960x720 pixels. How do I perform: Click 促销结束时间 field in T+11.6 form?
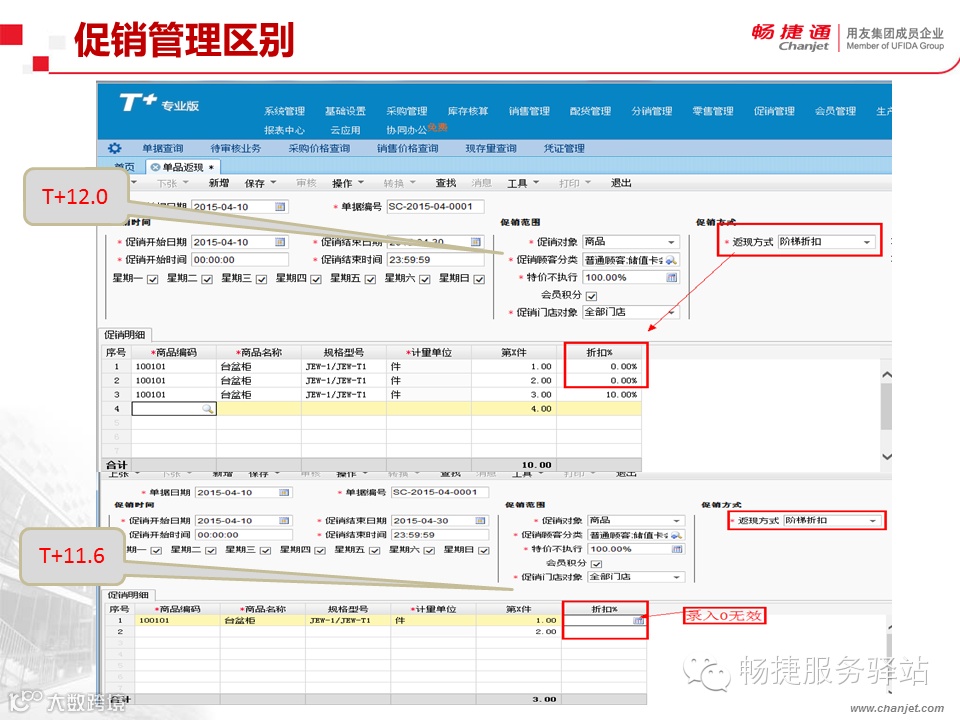click(x=440, y=535)
